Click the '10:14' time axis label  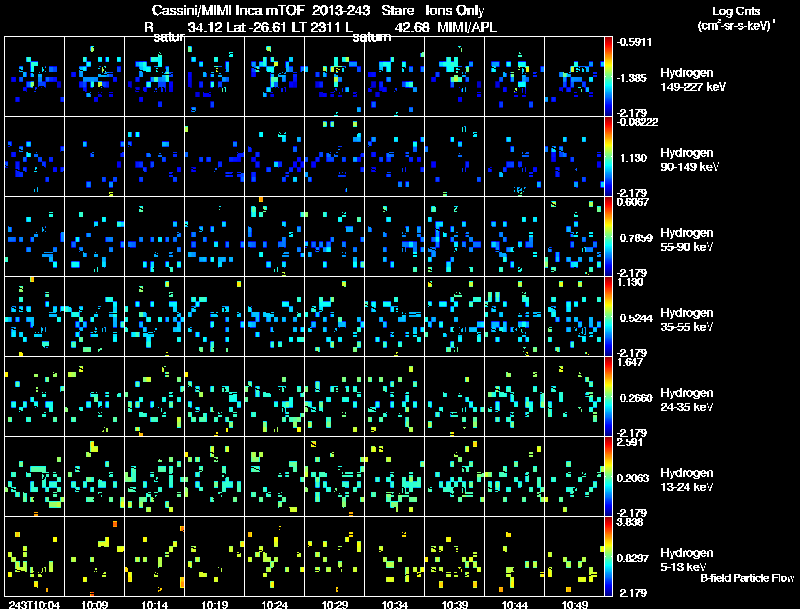click(x=155, y=605)
